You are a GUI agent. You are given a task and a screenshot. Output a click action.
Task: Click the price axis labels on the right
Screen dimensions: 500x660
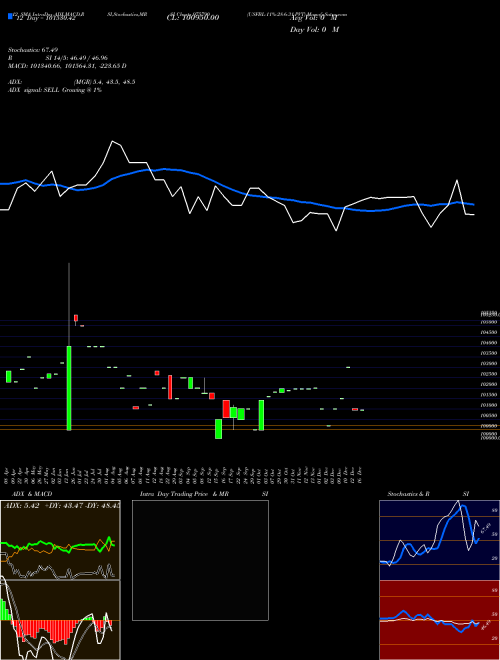coord(490,375)
